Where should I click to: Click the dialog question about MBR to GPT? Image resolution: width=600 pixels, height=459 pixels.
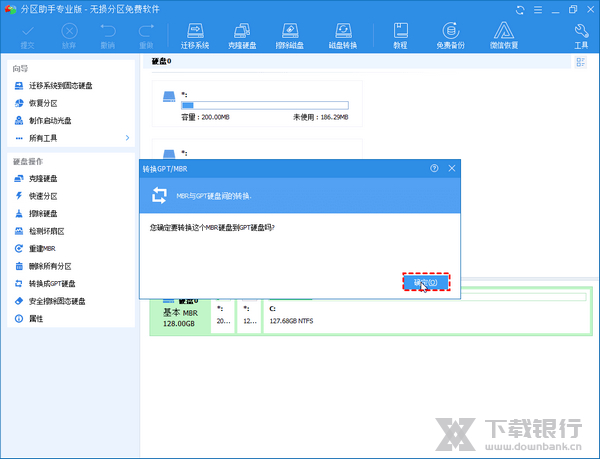pos(212,228)
